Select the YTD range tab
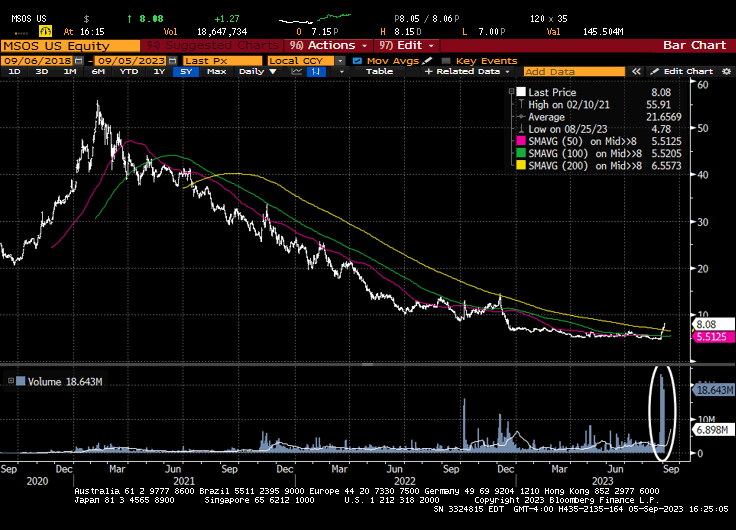Image resolution: width=736 pixels, height=530 pixels. click(129, 71)
